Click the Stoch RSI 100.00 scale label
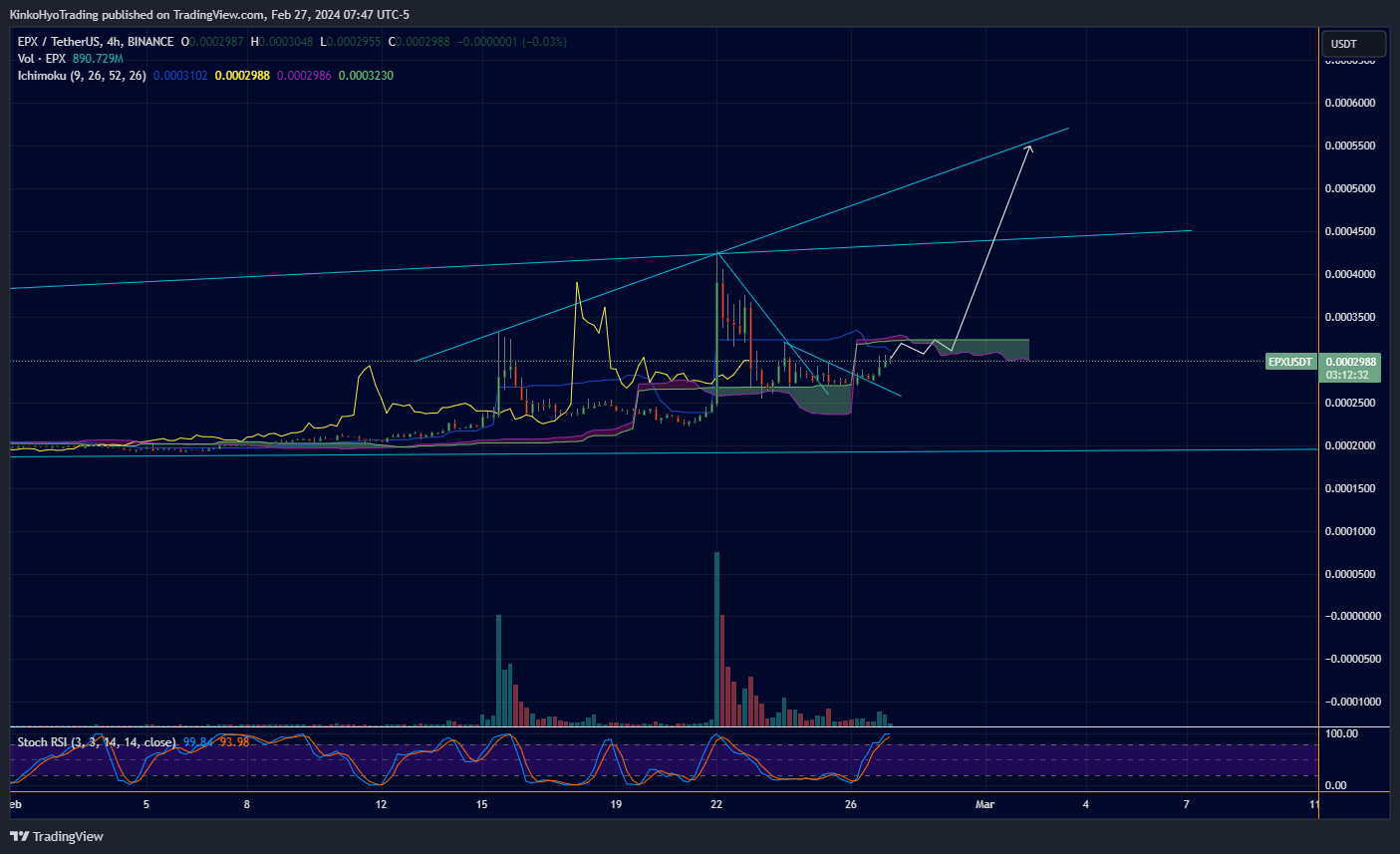The height and width of the screenshot is (854, 1400). 1341,733
